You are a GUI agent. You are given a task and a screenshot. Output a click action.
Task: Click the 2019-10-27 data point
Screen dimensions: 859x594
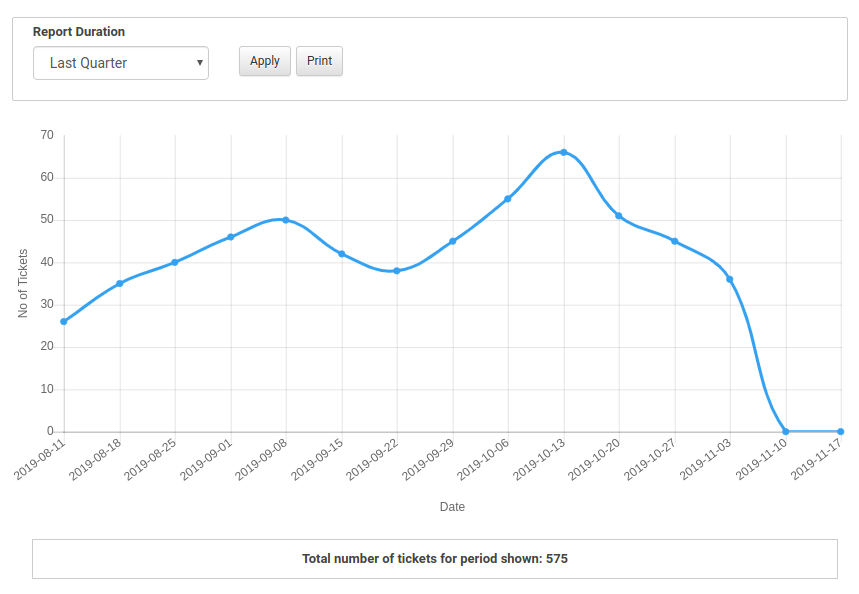coord(674,241)
